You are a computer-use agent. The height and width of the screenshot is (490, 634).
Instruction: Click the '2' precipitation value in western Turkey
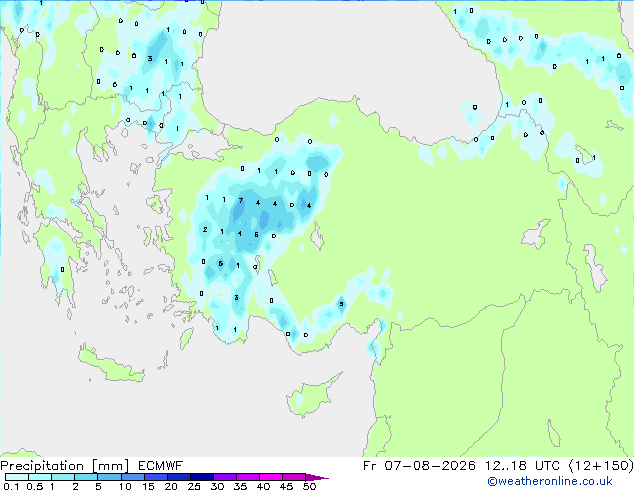(x=205, y=230)
